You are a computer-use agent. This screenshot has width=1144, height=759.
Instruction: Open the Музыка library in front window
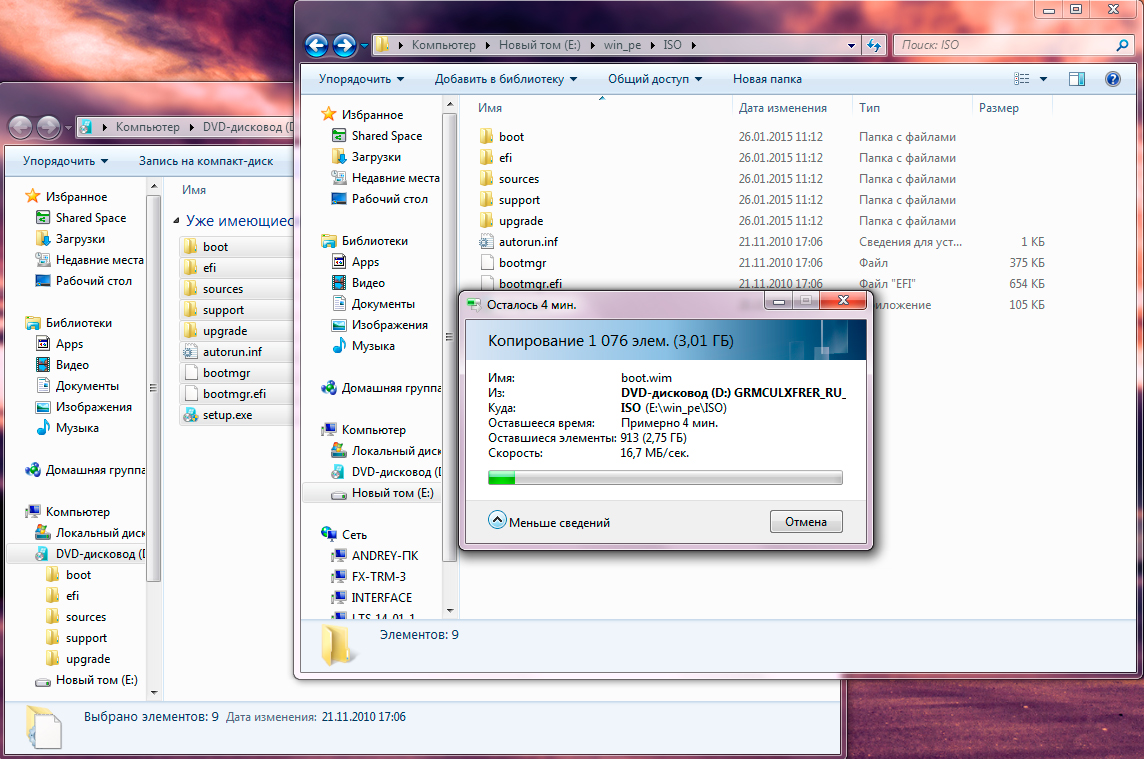[373, 346]
